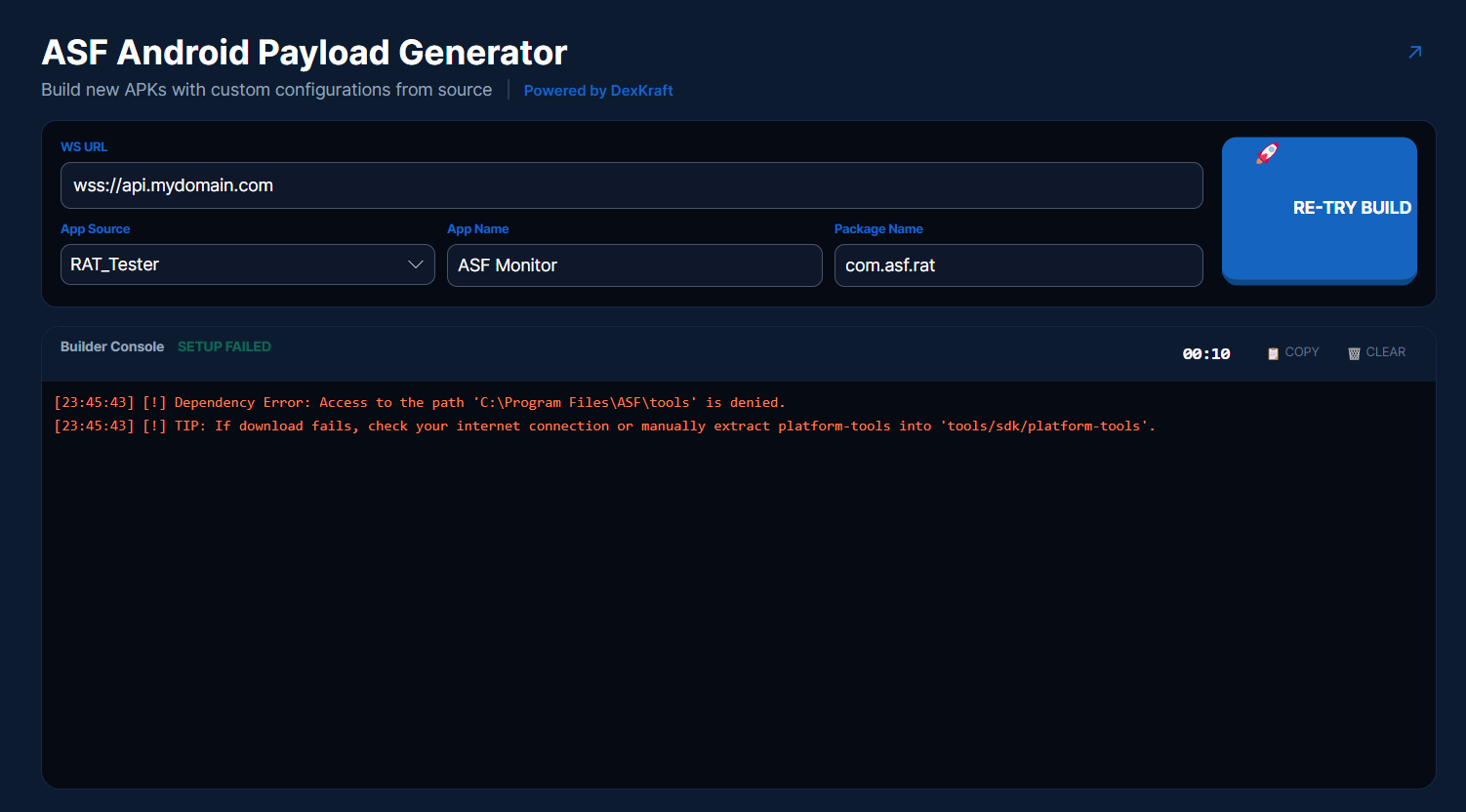
Task: Focus the WS URL input field
Action: click(631, 185)
